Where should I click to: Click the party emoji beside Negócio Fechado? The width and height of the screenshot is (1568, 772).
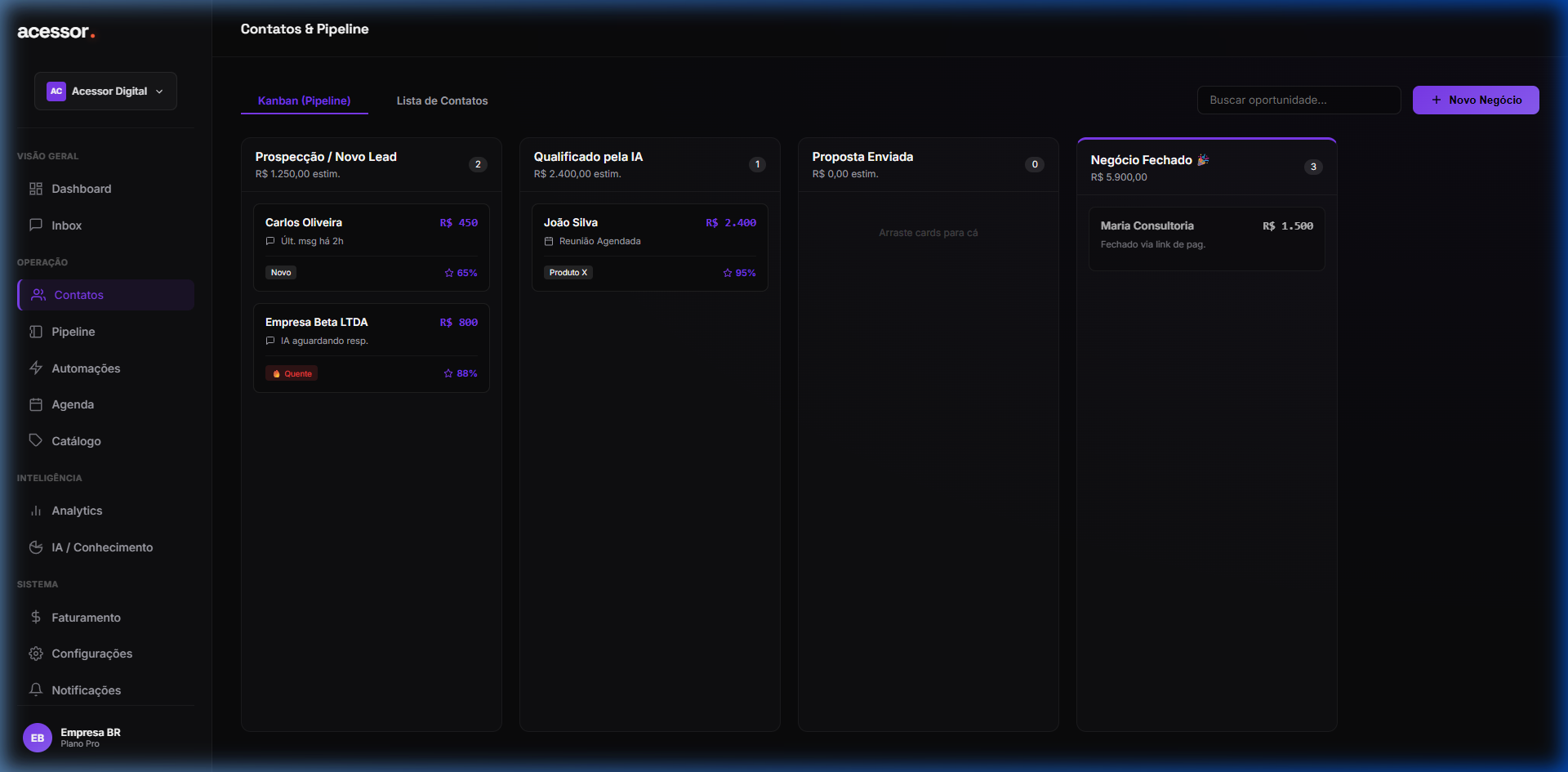(x=1203, y=160)
